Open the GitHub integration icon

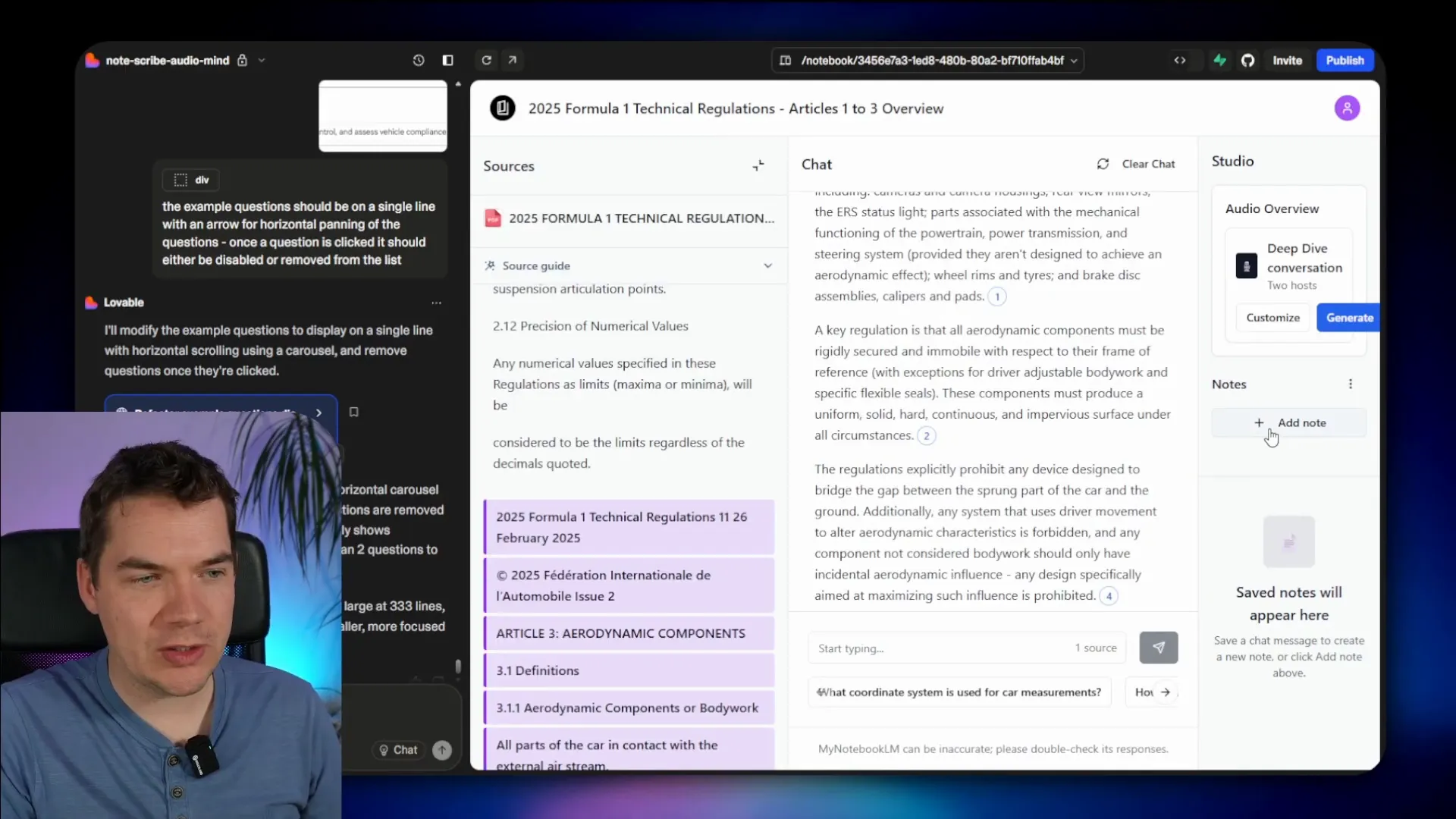1248,61
